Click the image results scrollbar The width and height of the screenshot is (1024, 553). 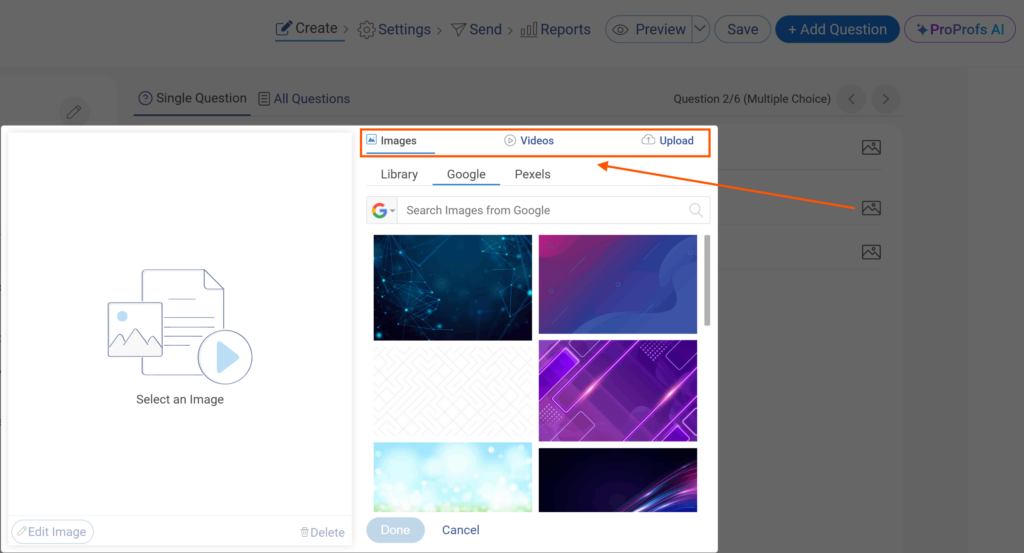(x=707, y=281)
